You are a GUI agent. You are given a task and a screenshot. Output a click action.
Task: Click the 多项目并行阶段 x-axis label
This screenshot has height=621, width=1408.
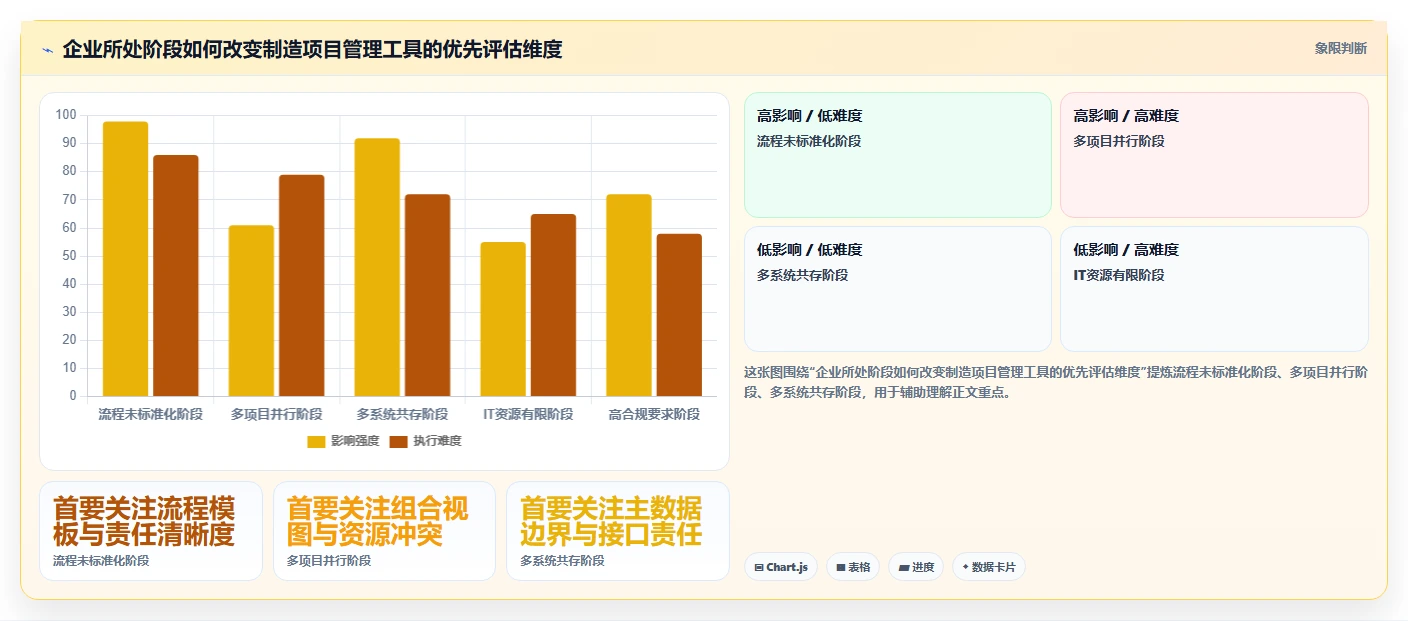coord(277,414)
